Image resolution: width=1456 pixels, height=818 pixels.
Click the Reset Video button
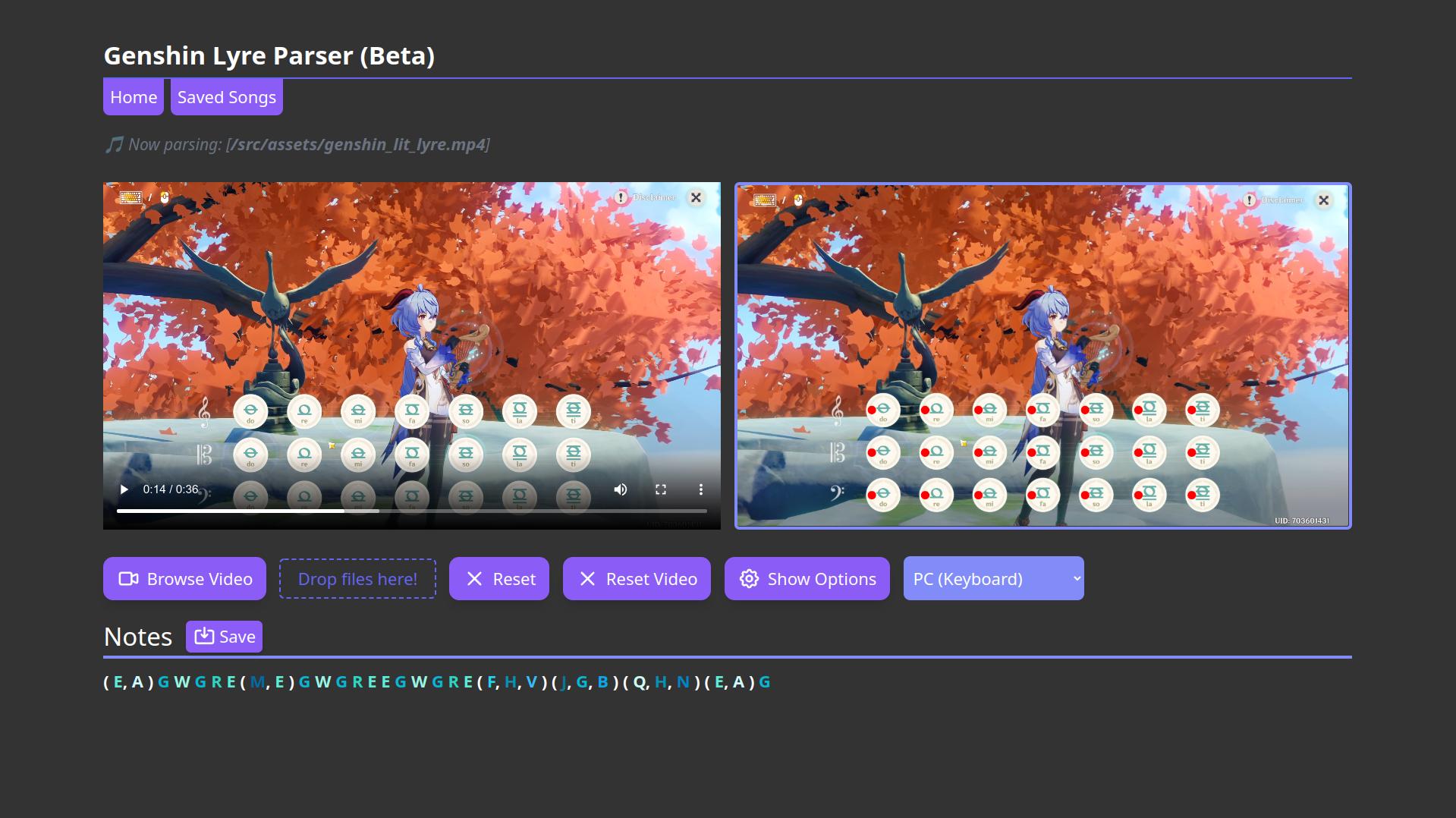(637, 579)
